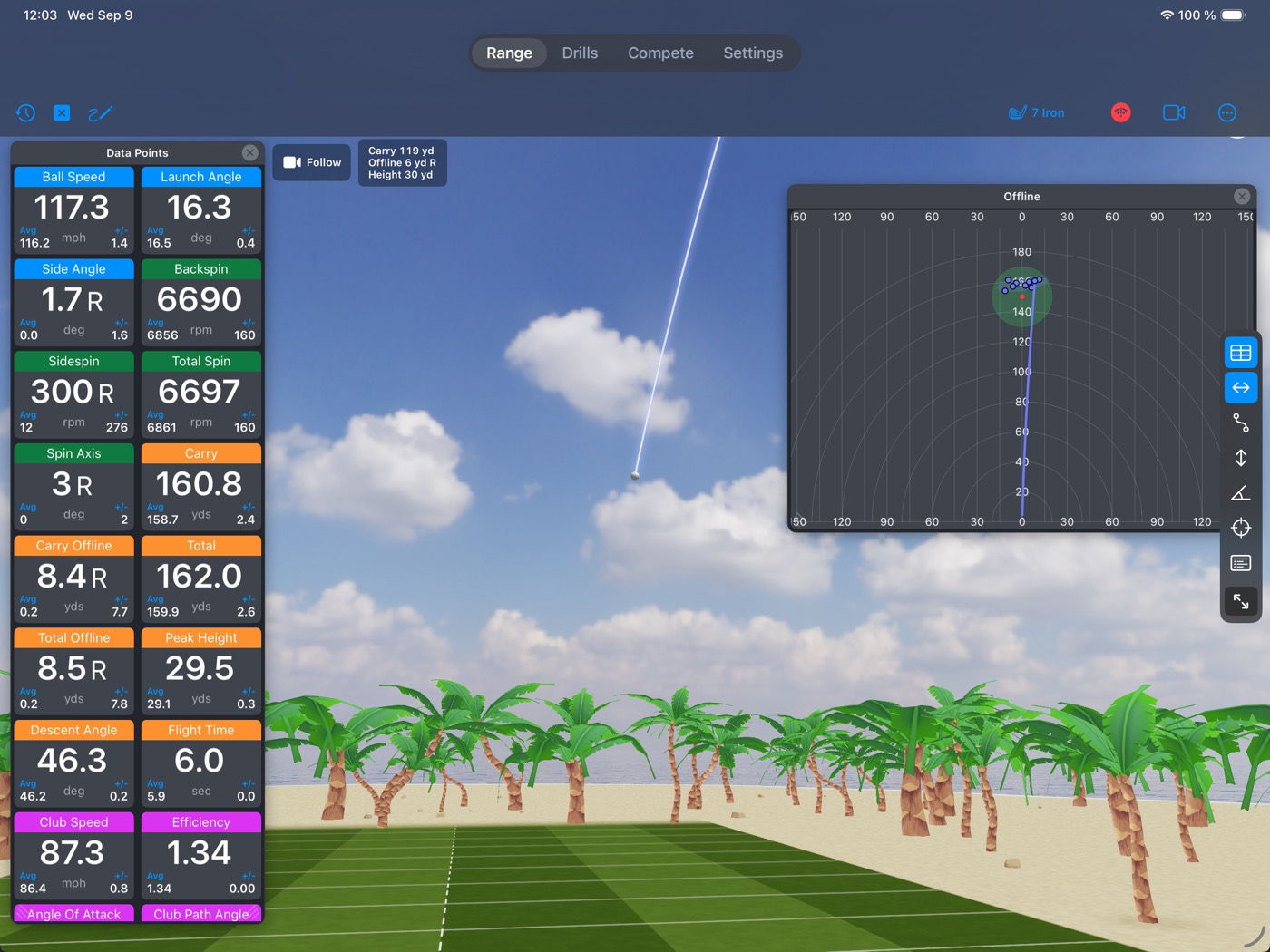
Task: Tap the Club Speed 87.3 tile
Action: pyautogui.click(x=73, y=856)
